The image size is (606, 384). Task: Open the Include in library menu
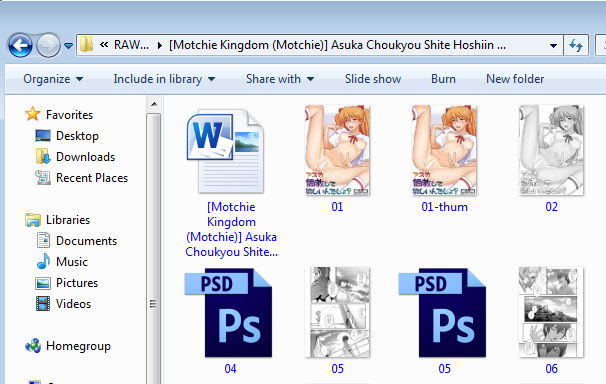click(x=164, y=79)
